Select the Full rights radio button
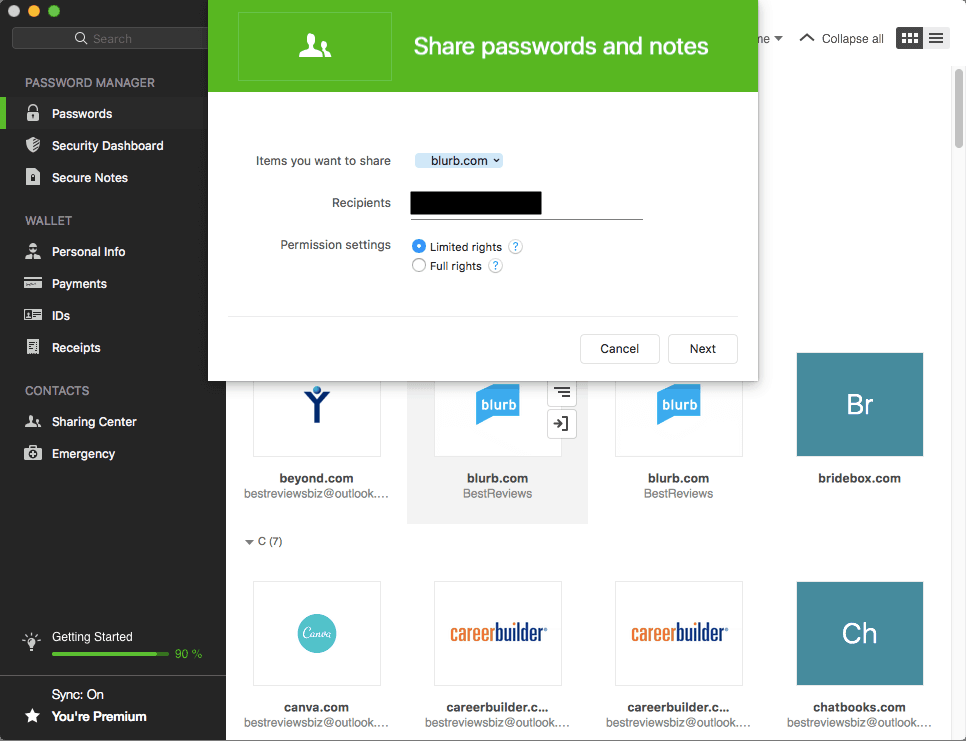The width and height of the screenshot is (966, 741). pyautogui.click(x=419, y=265)
